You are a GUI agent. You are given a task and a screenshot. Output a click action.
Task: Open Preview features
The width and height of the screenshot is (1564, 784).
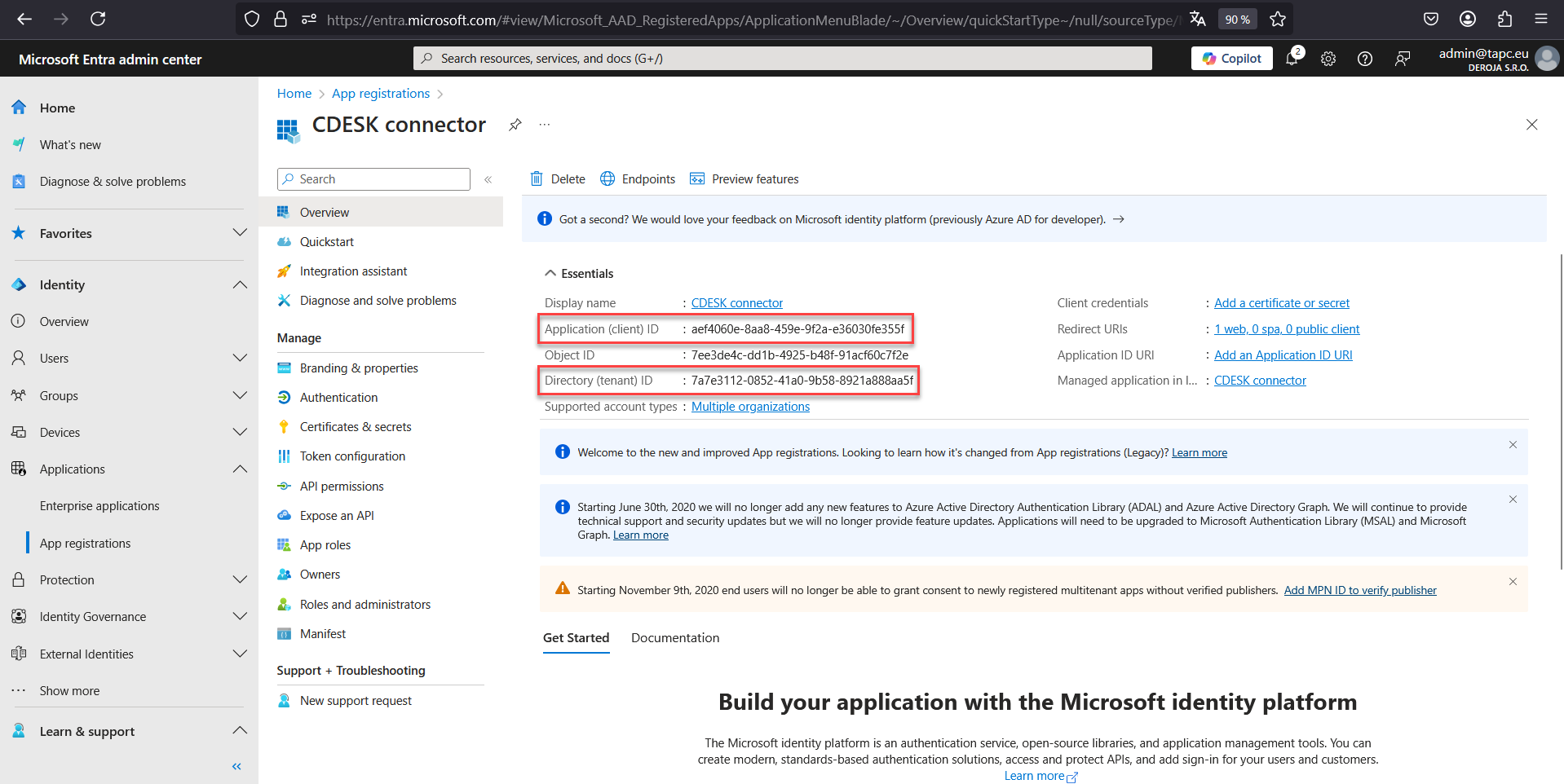click(744, 179)
